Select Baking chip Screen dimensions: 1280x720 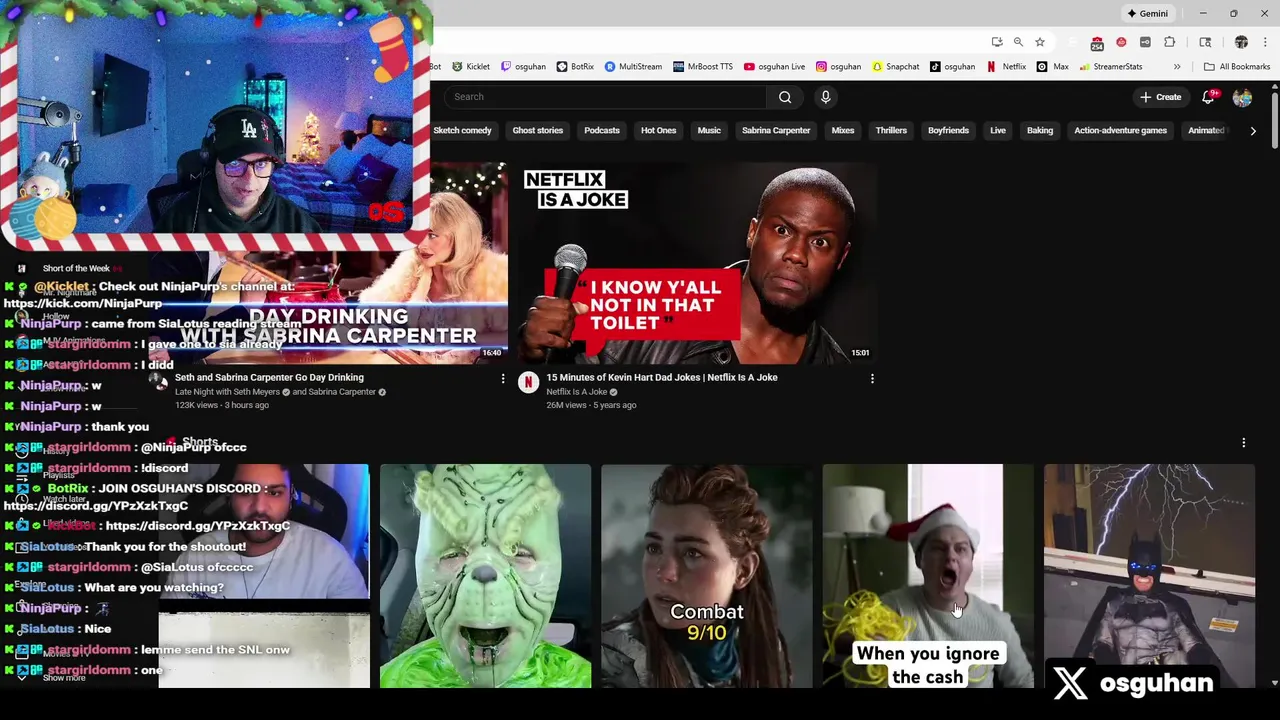click(1040, 131)
